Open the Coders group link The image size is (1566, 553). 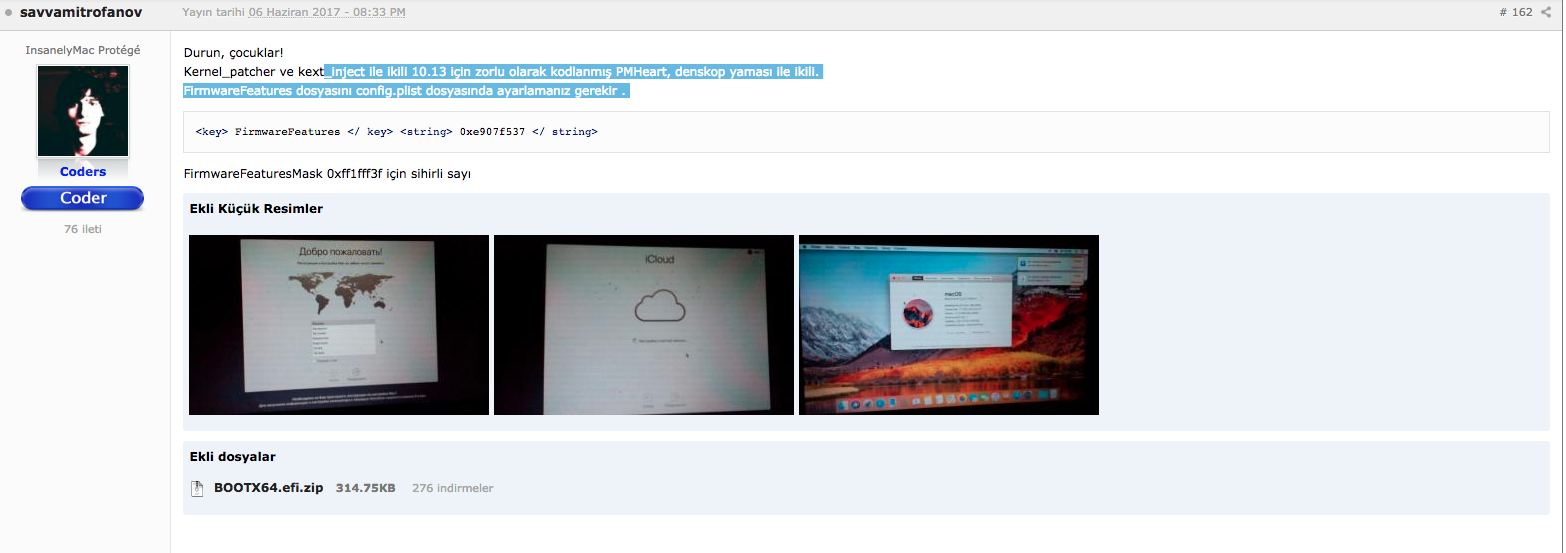click(x=83, y=172)
